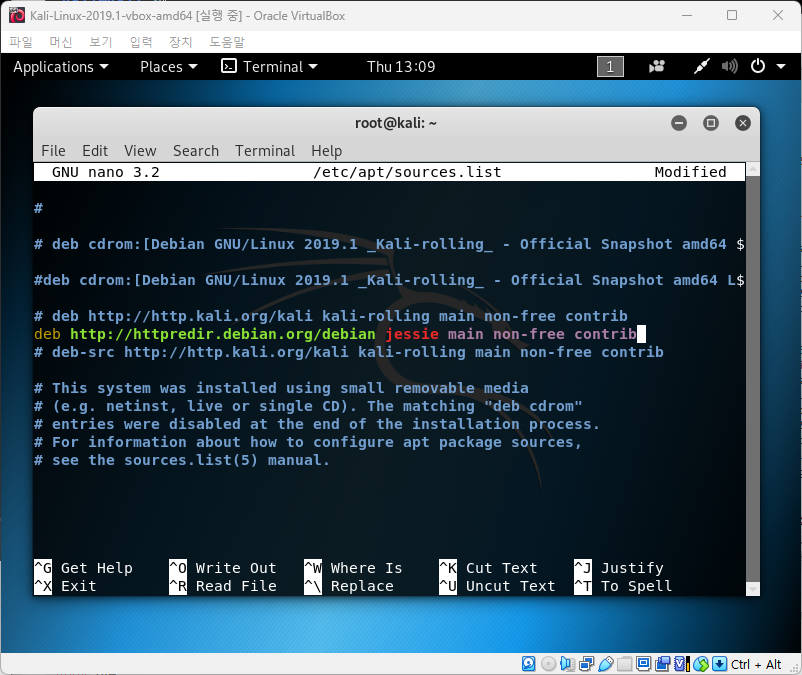Screen dimensions: 802x675
Task: Click the '^O Write Out' nano shortcut
Action: point(223,568)
